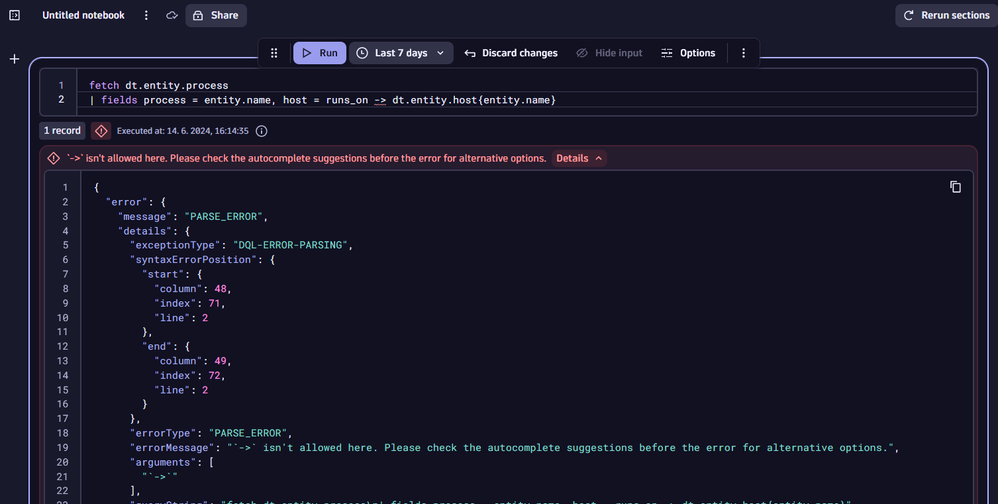
Task: Click query line 1 fetch dt.entity.process
Action: pos(158,85)
